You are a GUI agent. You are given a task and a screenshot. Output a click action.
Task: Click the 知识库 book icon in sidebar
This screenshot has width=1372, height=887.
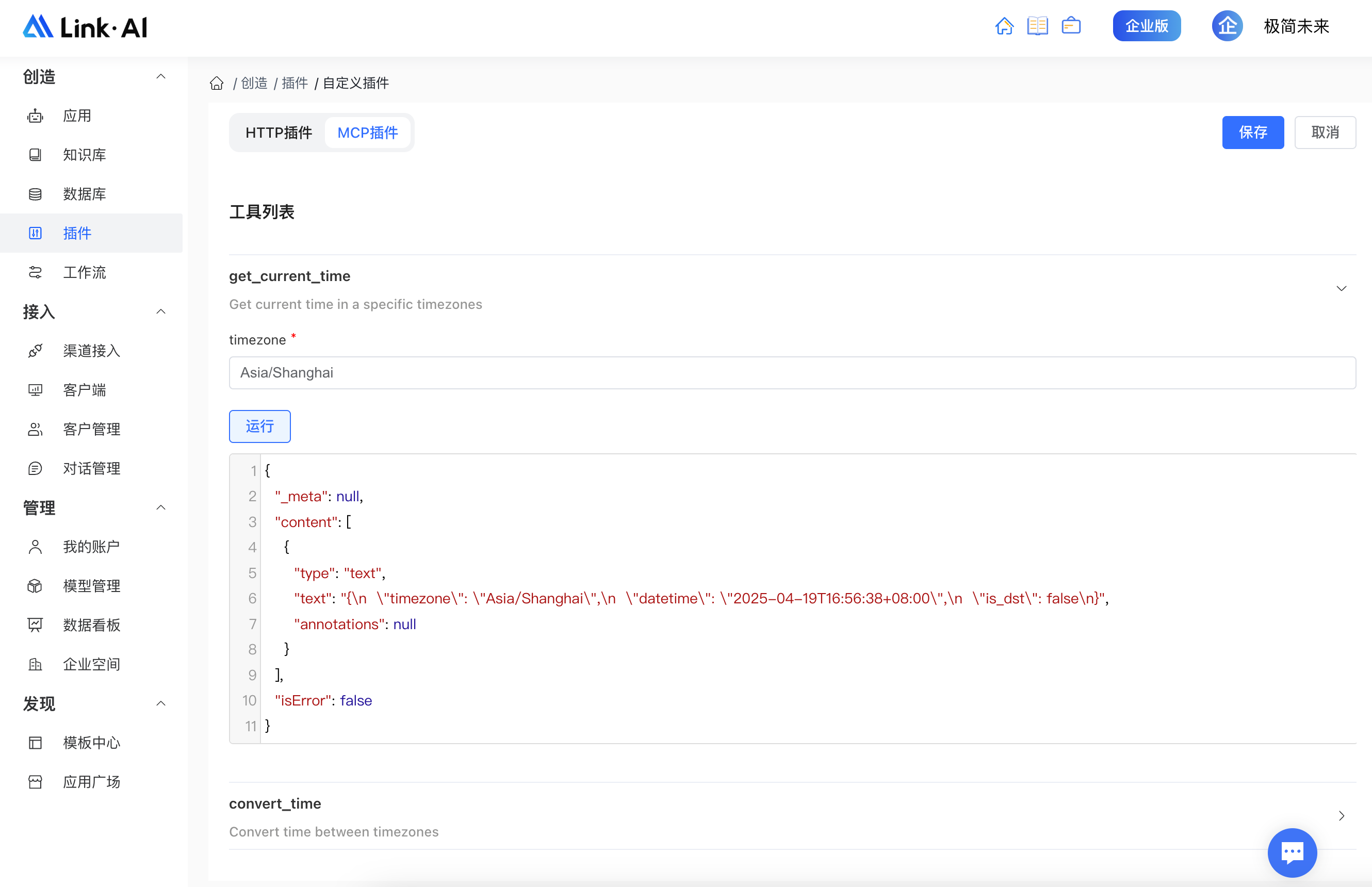(x=35, y=155)
